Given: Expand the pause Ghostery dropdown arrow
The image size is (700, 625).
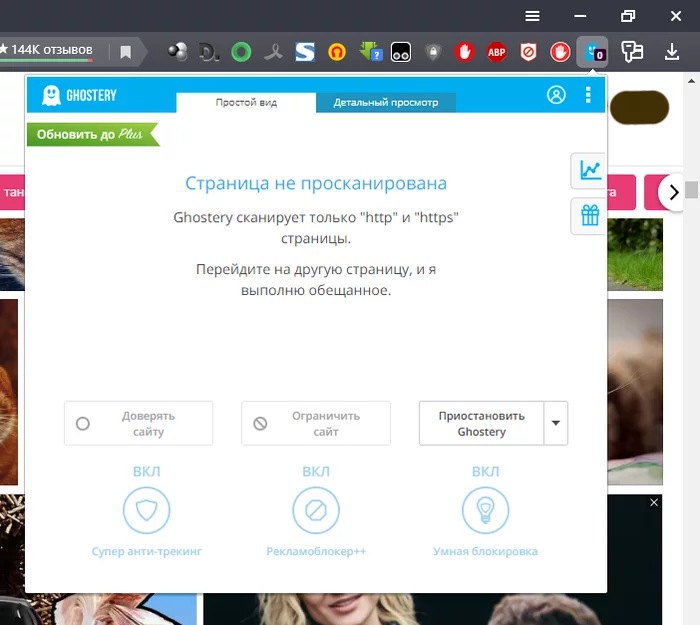Looking at the screenshot, I should [x=556, y=423].
